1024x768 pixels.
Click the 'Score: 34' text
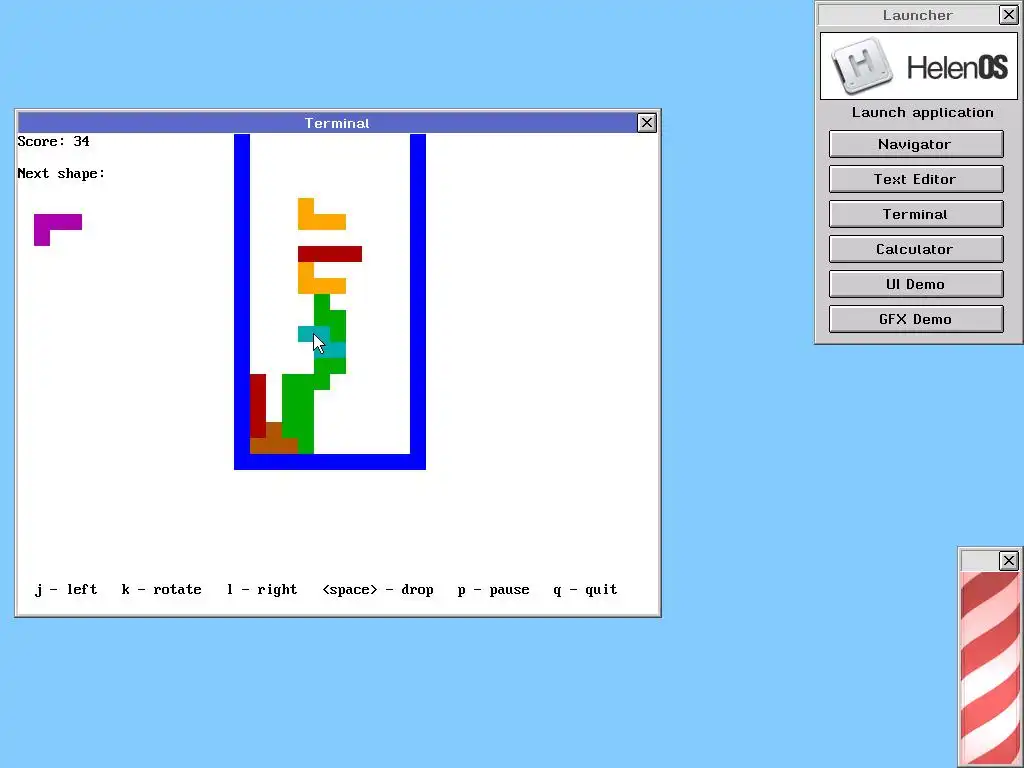coord(54,141)
